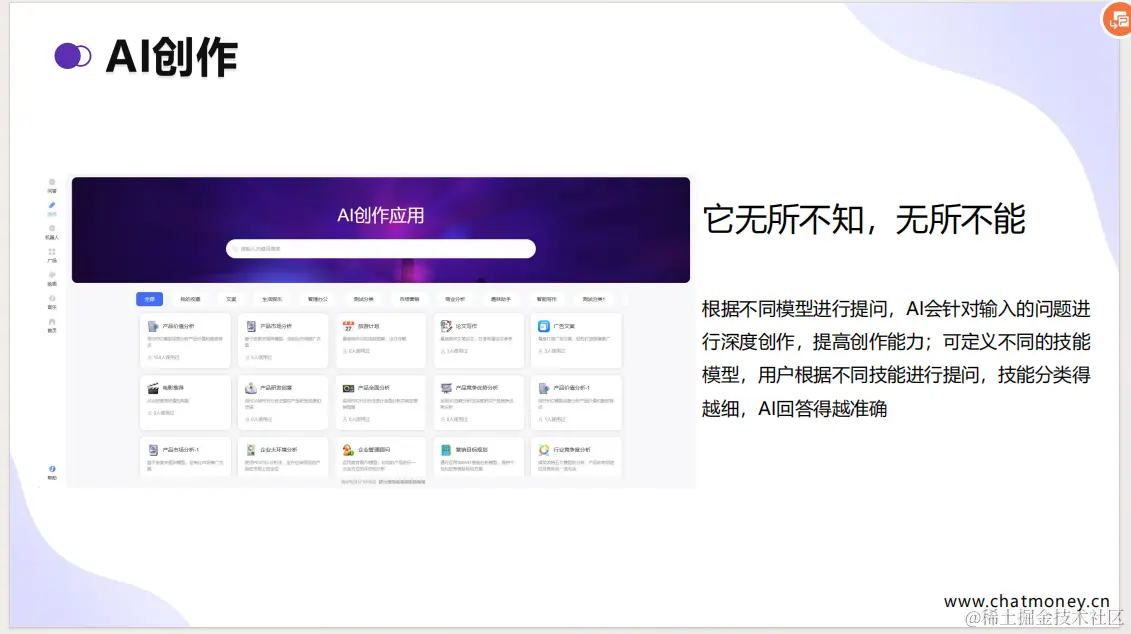
Task: Click the purple toggle-shaped bullet beside AI创作
Action: [x=73, y=56]
